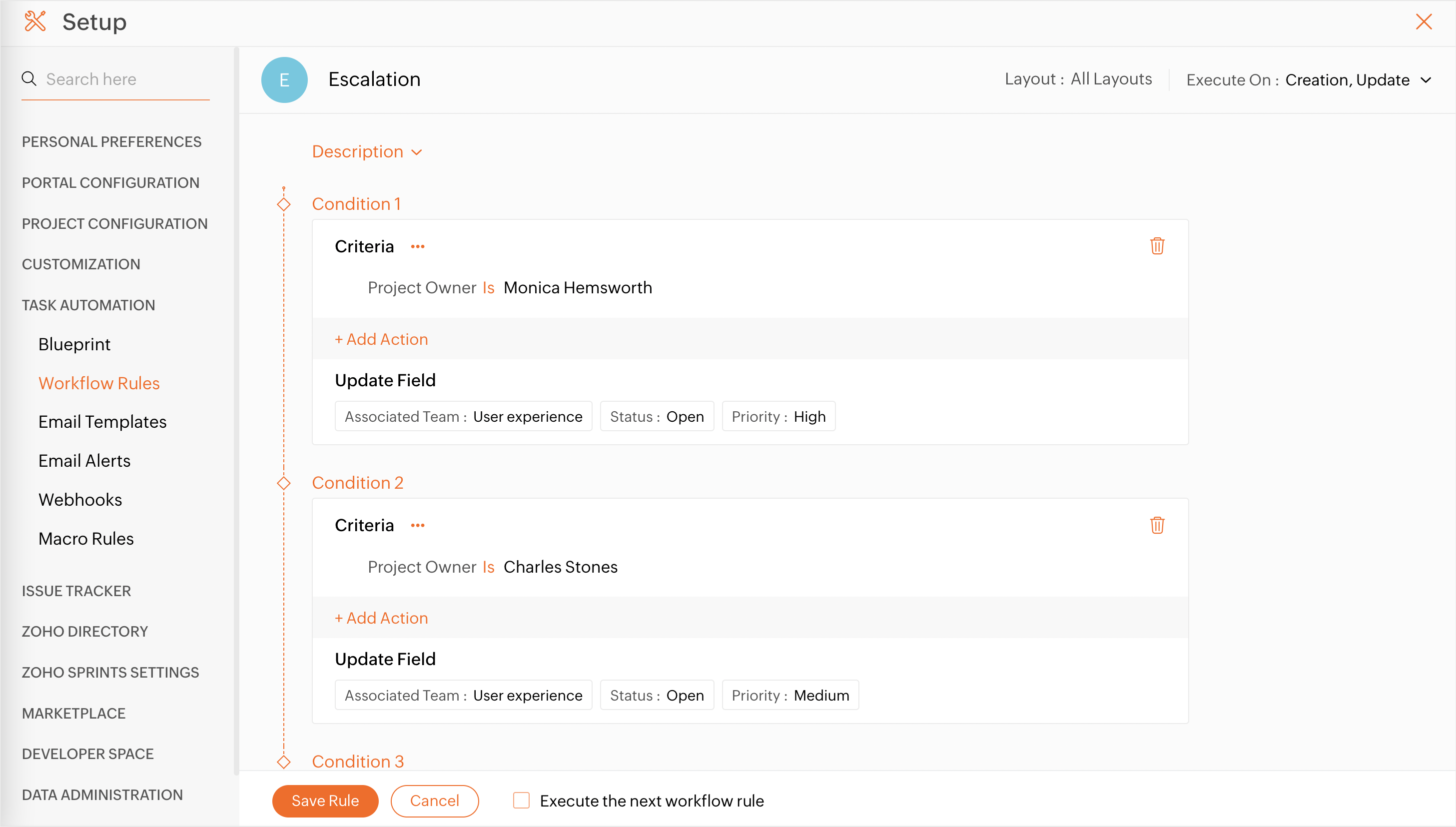The width and height of the screenshot is (1456, 827).
Task: Add an action under Condition 1
Action: point(381,339)
